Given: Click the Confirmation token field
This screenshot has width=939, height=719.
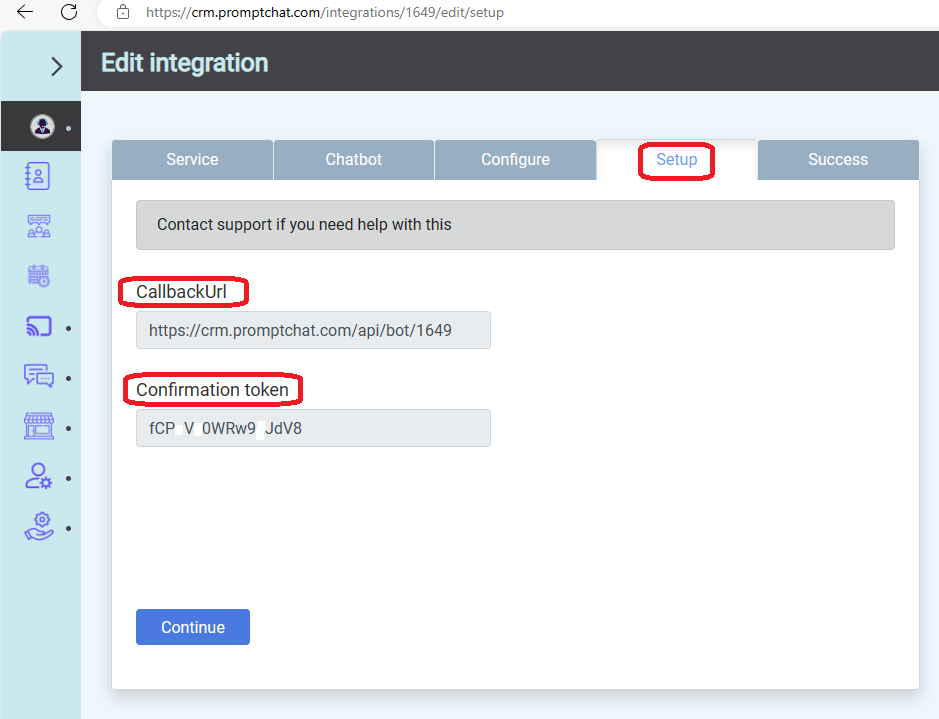Looking at the screenshot, I should pyautogui.click(x=313, y=428).
